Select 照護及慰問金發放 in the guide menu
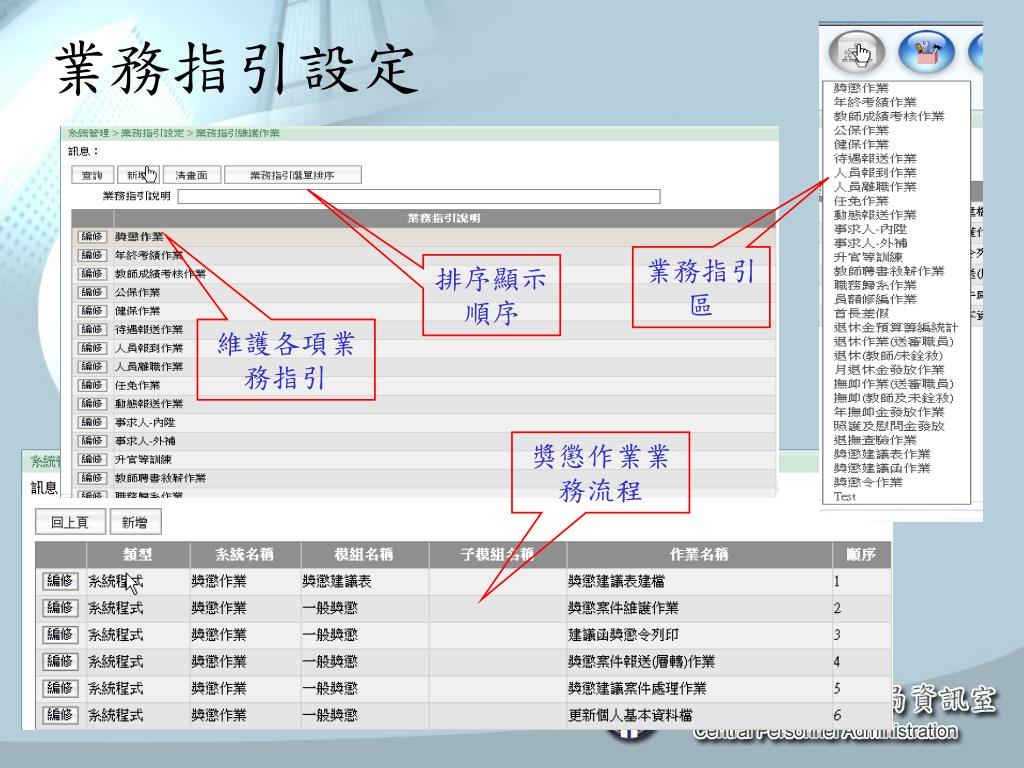1024x768 pixels. [889, 426]
